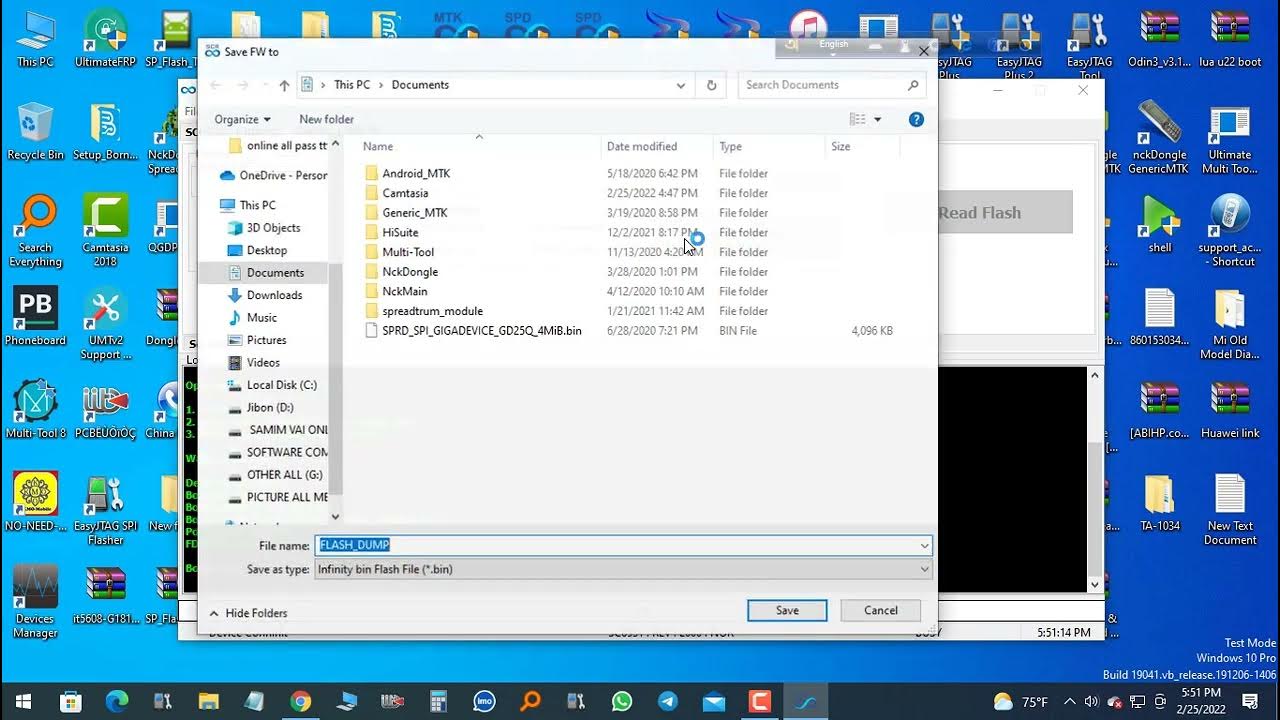Open the notification center icon

[1250, 701]
